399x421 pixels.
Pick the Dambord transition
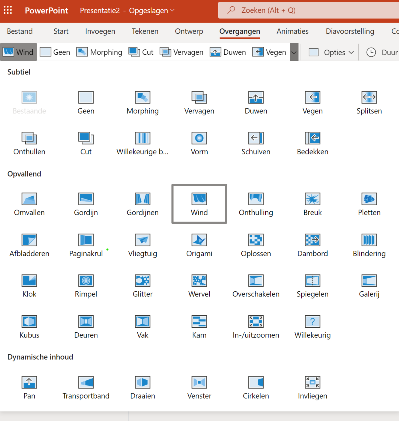point(312,245)
